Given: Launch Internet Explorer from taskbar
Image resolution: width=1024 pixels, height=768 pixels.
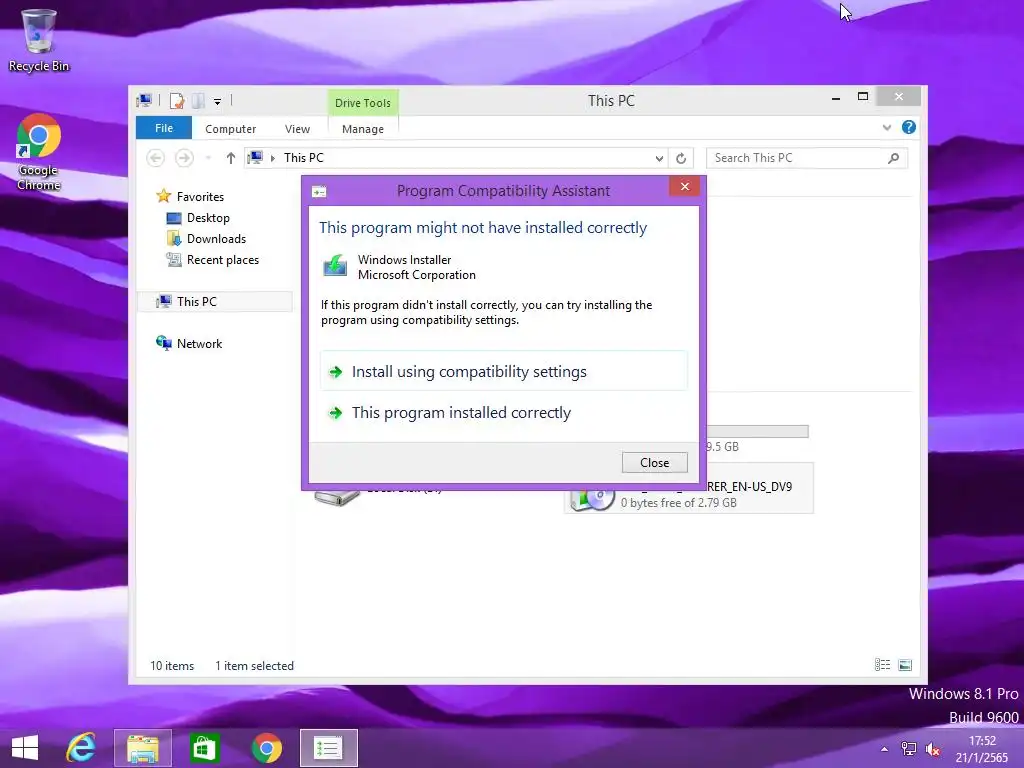Looking at the screenshot, I should point(81,748).
